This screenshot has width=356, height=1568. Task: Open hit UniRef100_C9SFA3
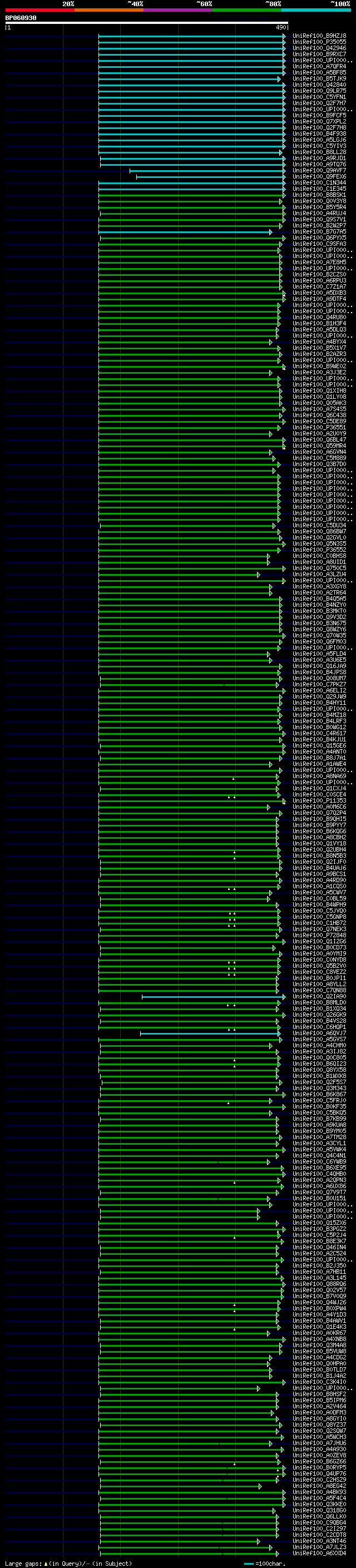(x=319, y=244)
